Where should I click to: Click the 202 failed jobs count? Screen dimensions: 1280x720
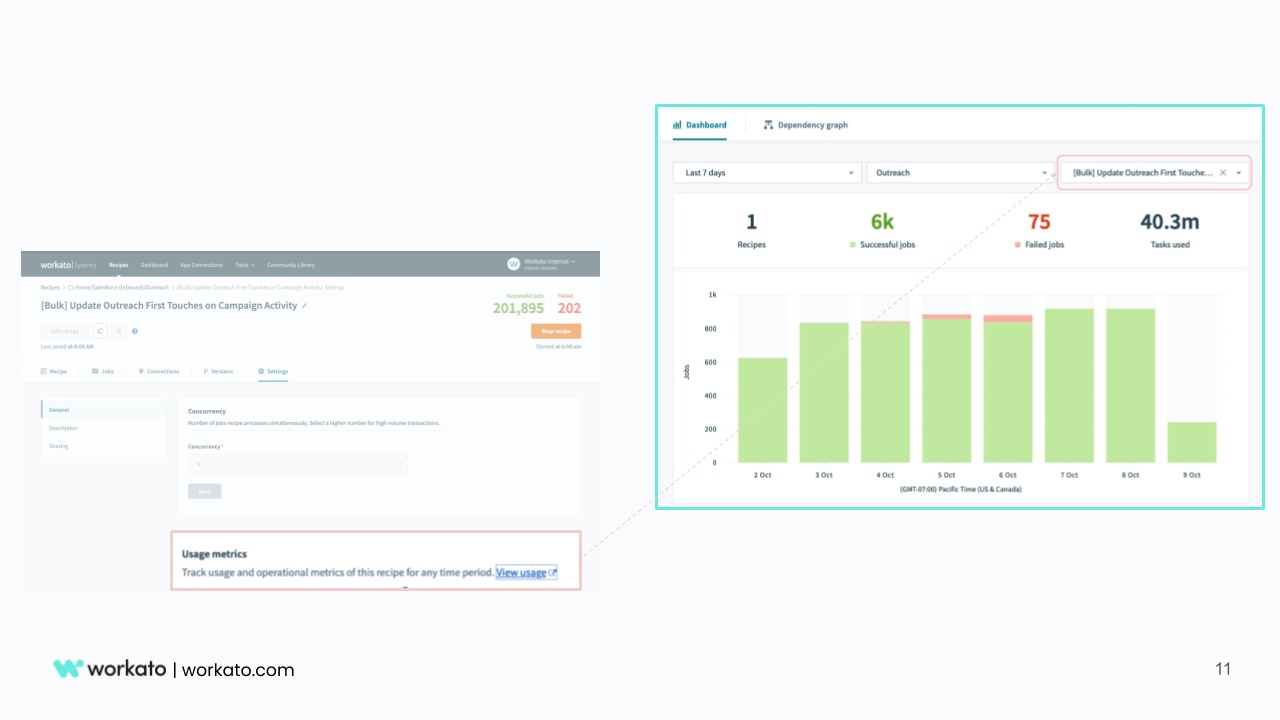569,308
